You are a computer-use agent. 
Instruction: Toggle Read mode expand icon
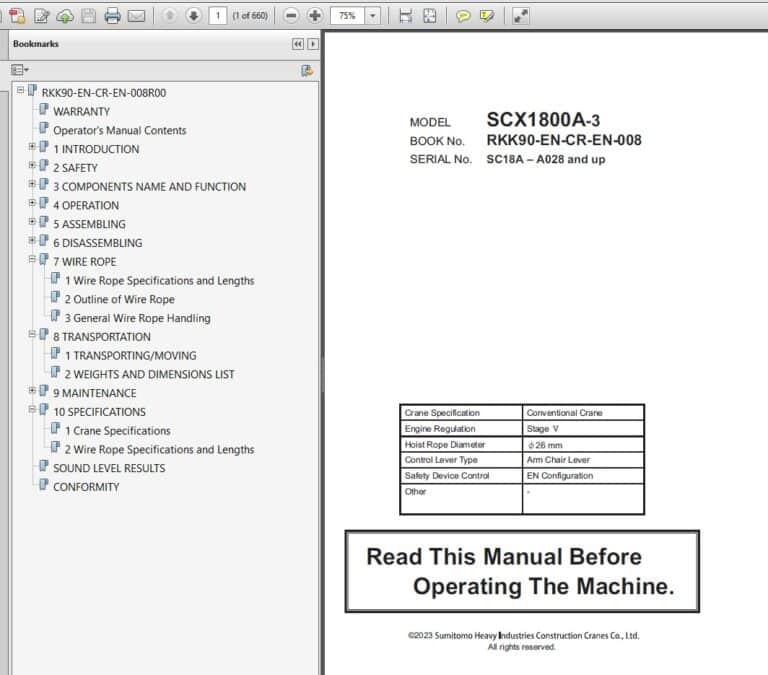click(520, 16)
